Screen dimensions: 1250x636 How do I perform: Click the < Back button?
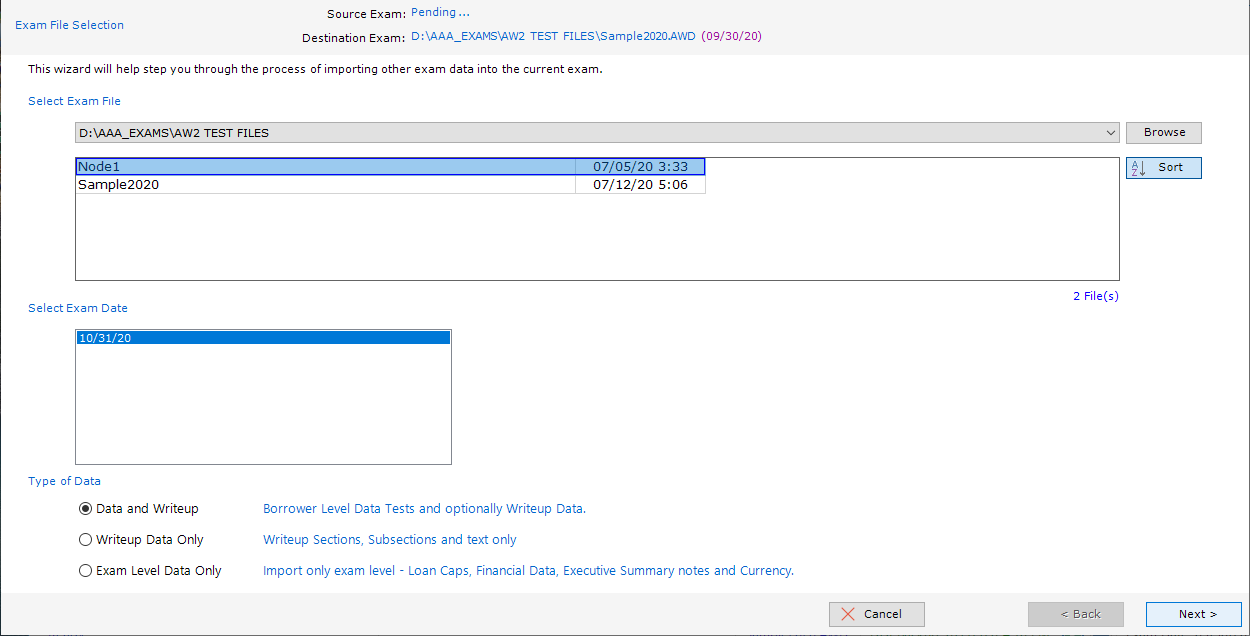point(1075,614)
